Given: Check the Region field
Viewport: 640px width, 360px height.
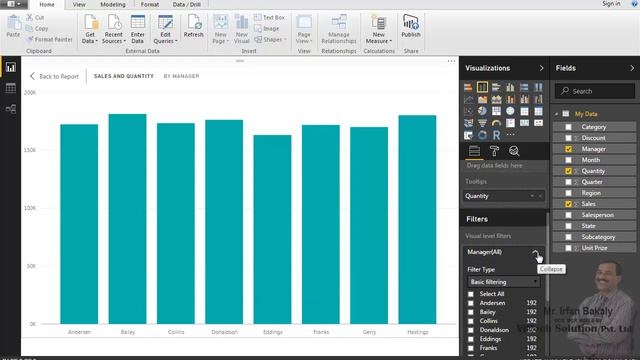Looking at the screenshot, I should click(568, 193).
